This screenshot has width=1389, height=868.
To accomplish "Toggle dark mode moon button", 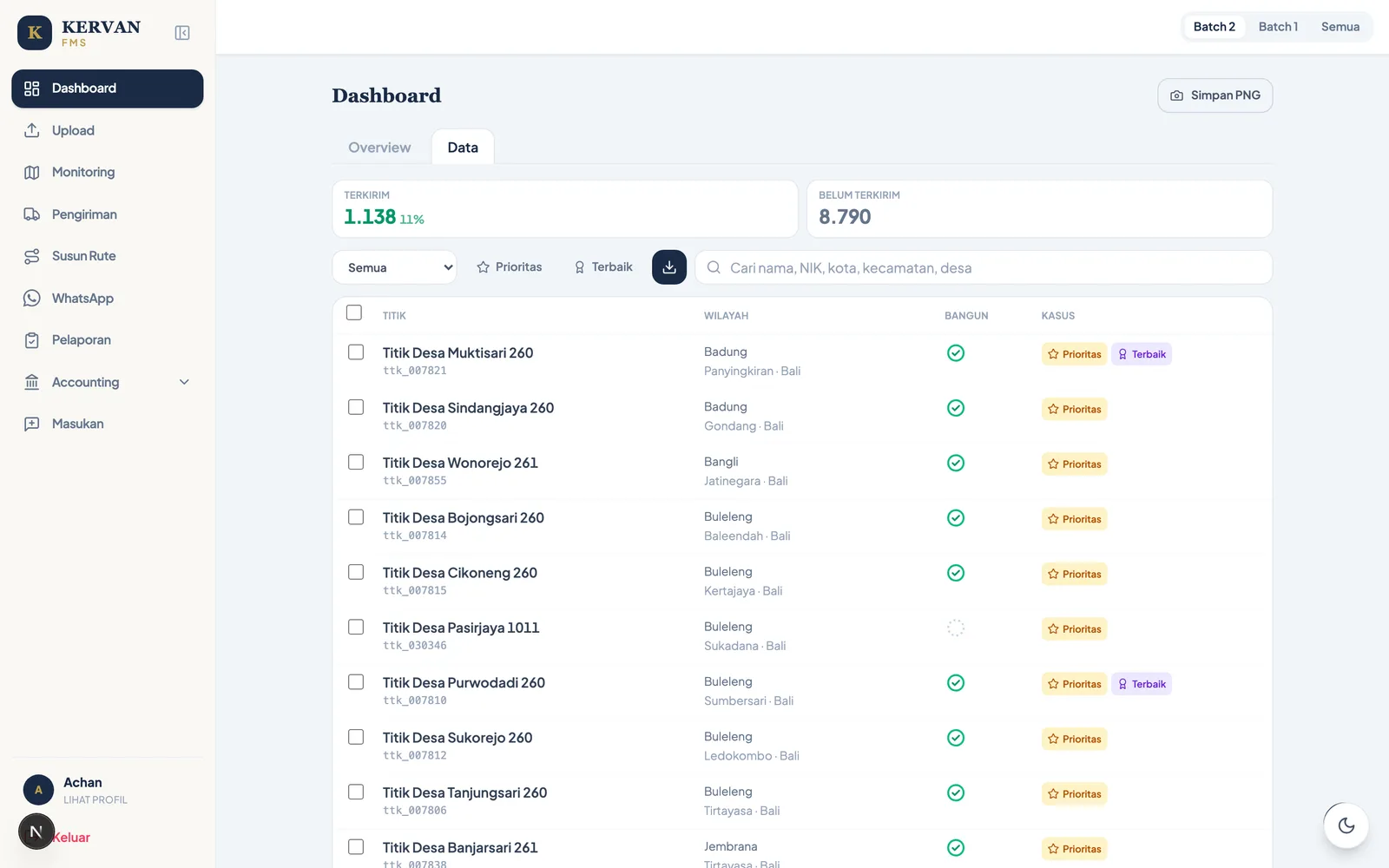I will click(x=1346, y=825).
